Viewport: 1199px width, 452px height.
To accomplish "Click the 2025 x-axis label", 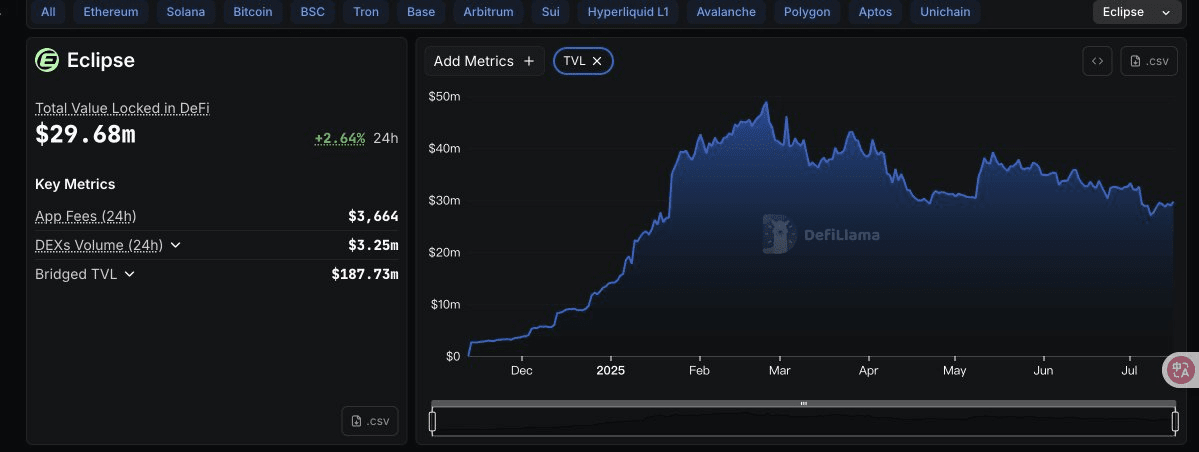I will tap(610, 371).
